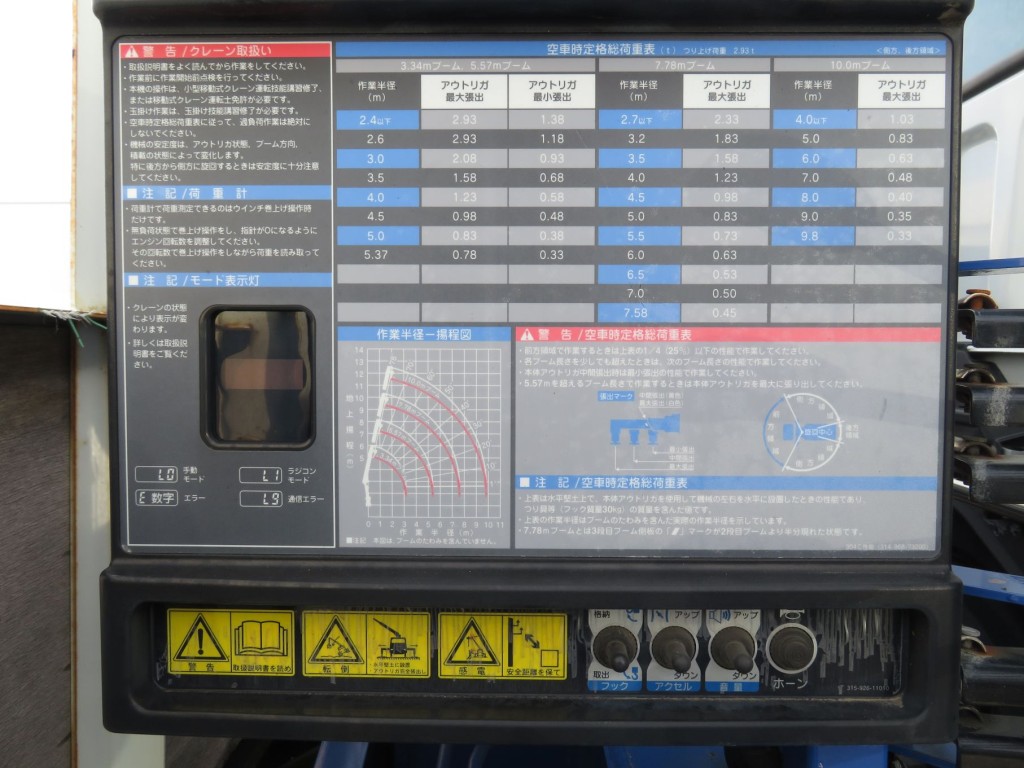Tap the mode indicator display window
The width and height of the screenshot is (1024, 768).
point(259,376)
